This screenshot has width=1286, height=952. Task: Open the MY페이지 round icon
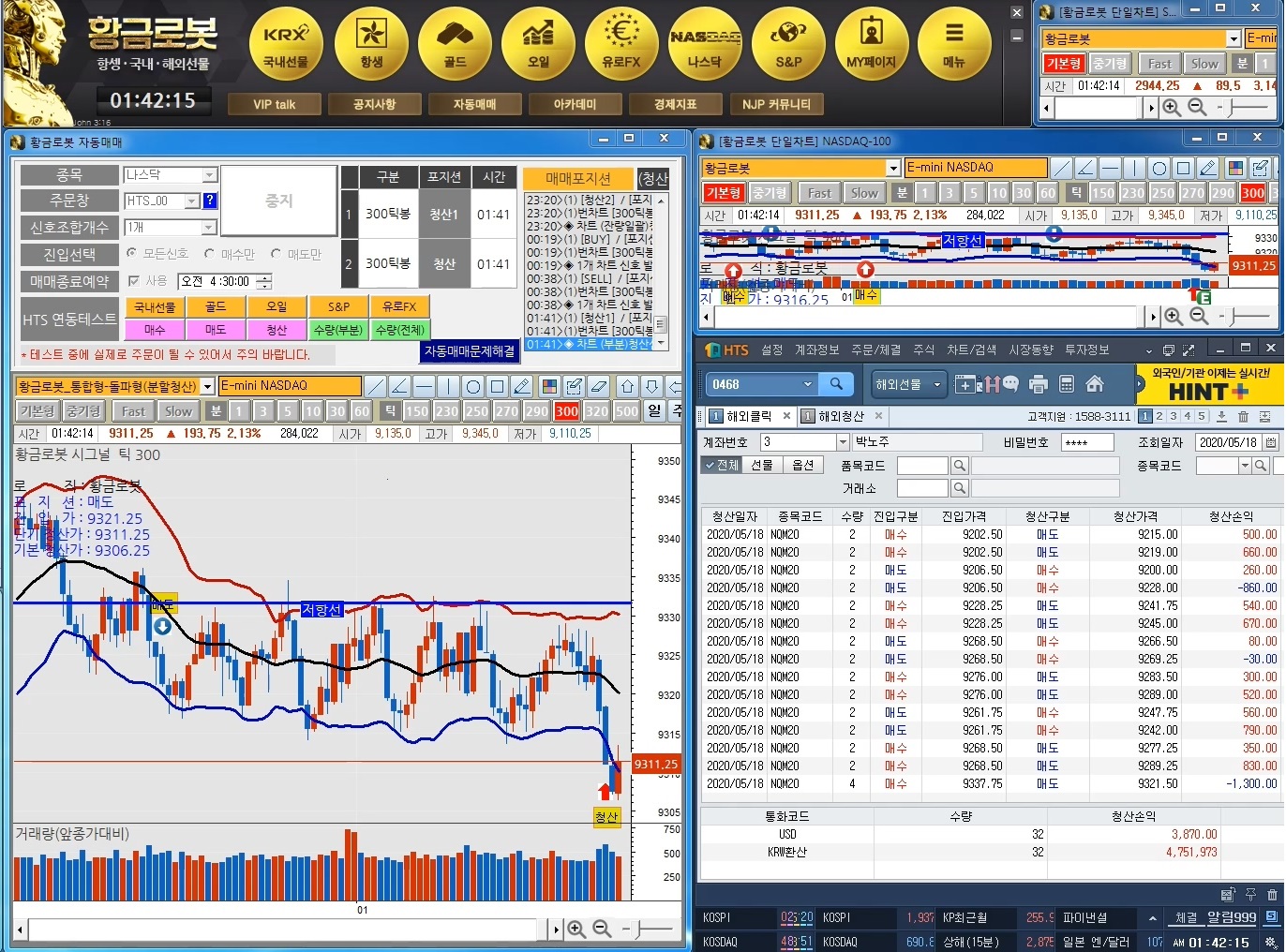point(872,45)
